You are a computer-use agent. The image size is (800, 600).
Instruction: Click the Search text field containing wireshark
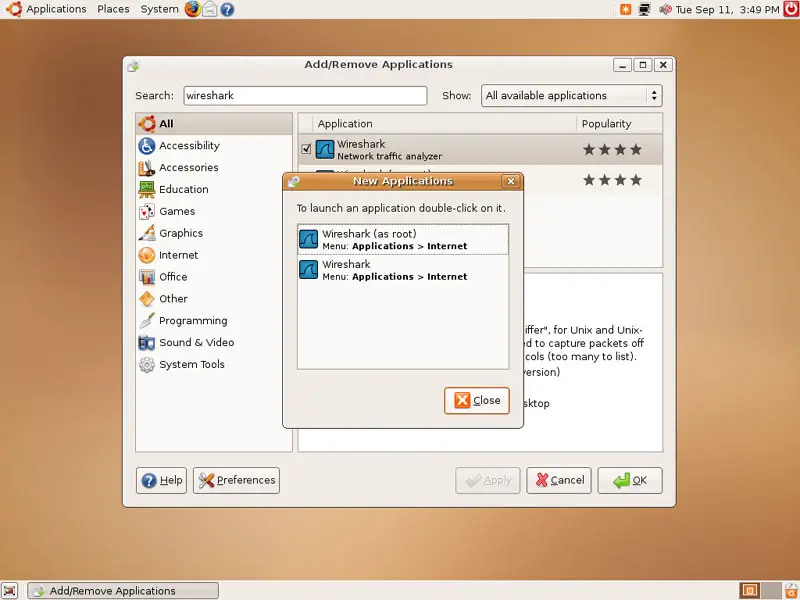[303, 96]
